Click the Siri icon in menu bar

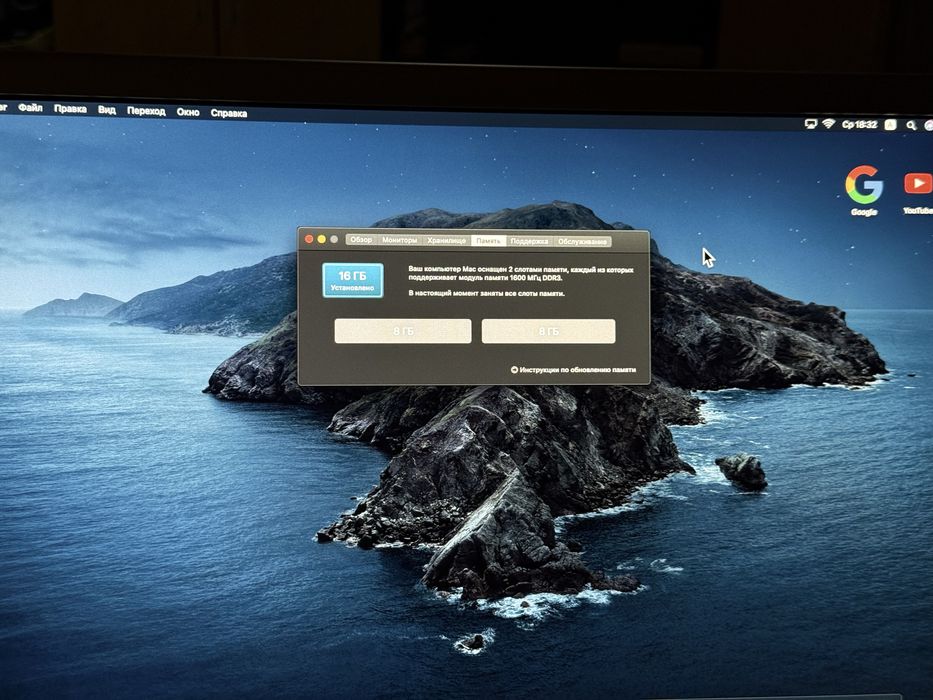click(x=929, y=125)
